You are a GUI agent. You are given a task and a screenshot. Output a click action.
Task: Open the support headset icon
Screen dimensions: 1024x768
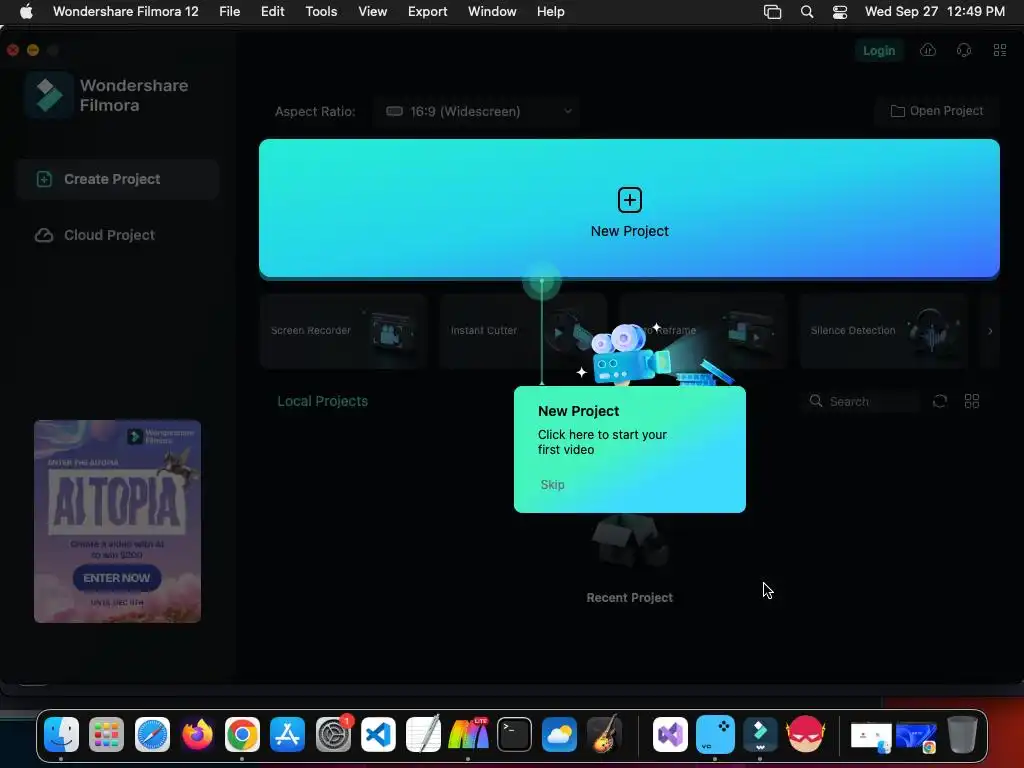964,50
